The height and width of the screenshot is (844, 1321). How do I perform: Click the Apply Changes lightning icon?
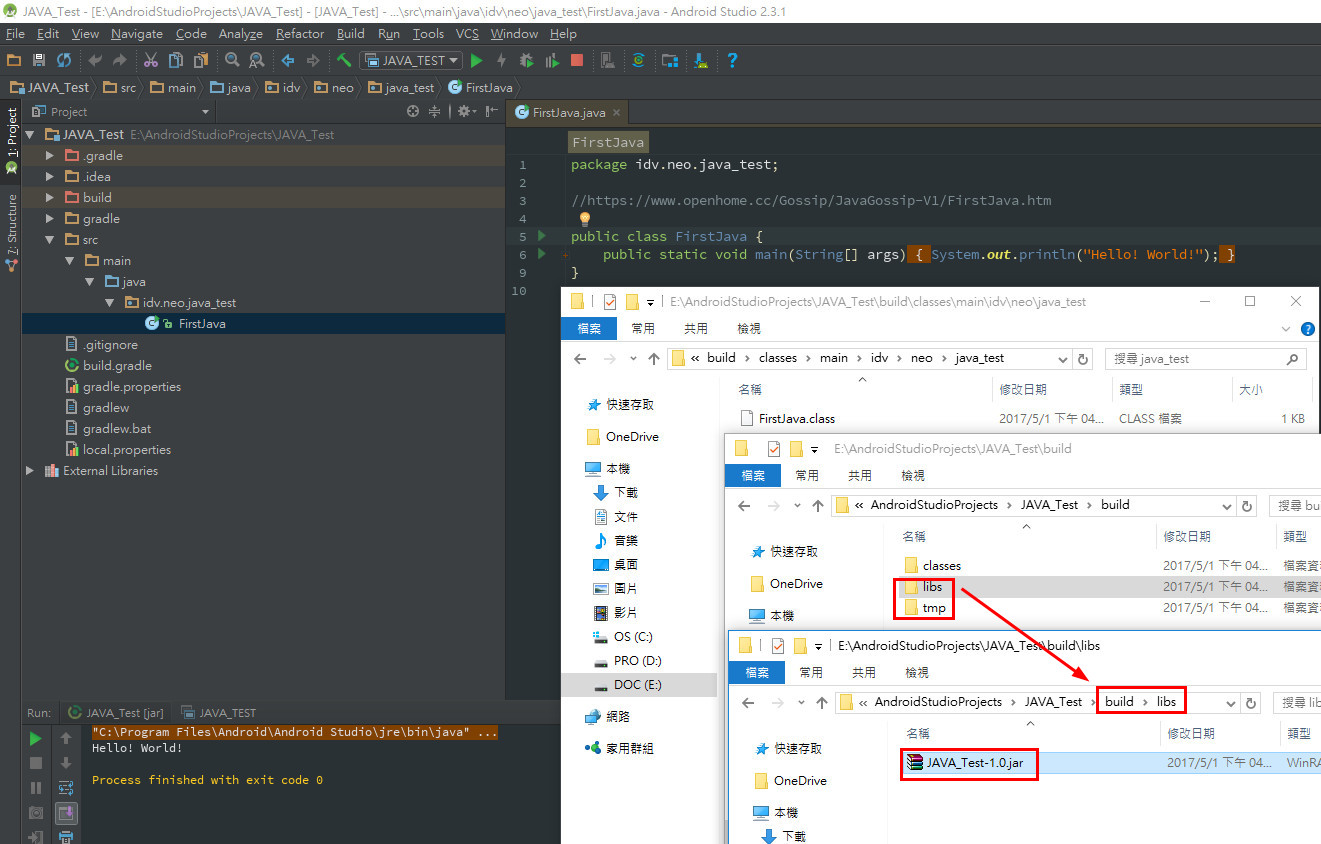coord(502,61)
